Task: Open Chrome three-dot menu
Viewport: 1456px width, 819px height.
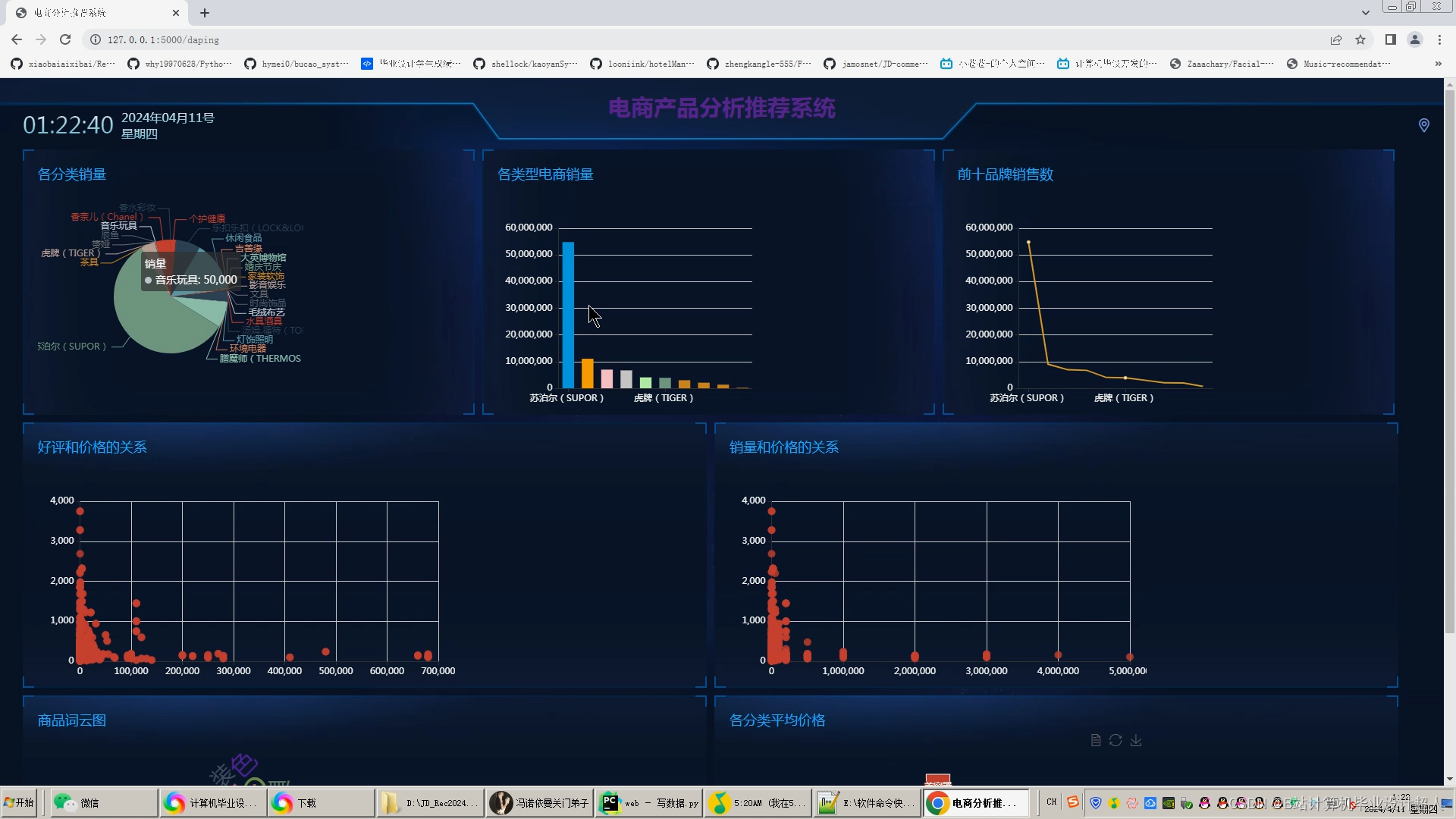Action: (x=1439, y=39)
